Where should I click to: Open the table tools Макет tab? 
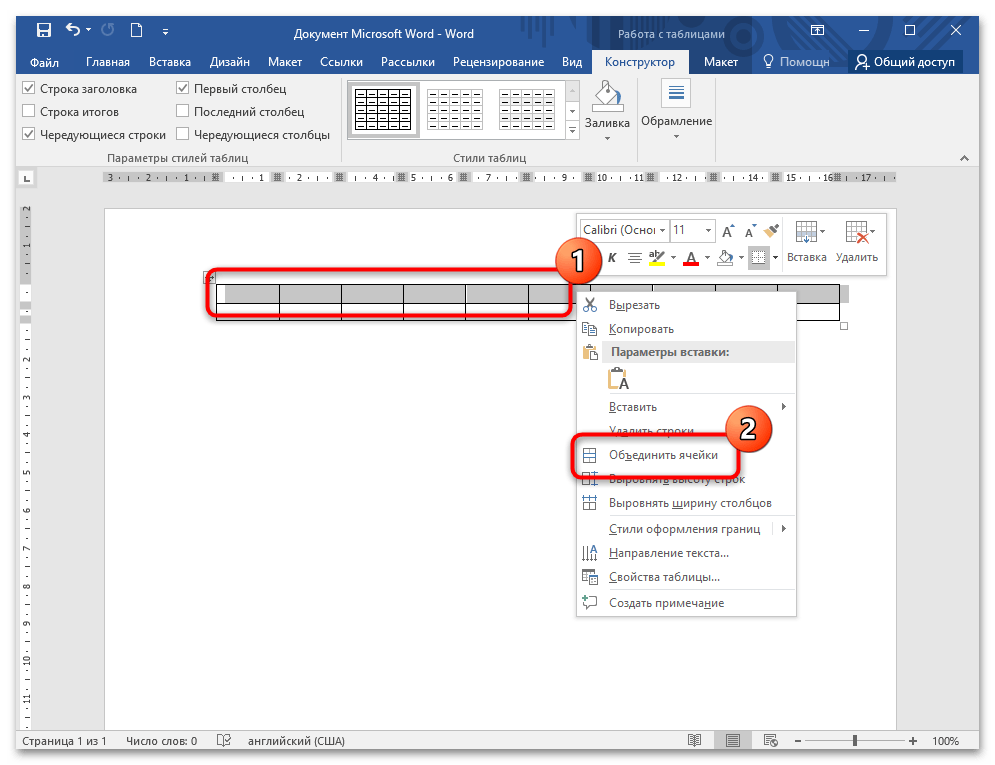[x=720, y=62]
